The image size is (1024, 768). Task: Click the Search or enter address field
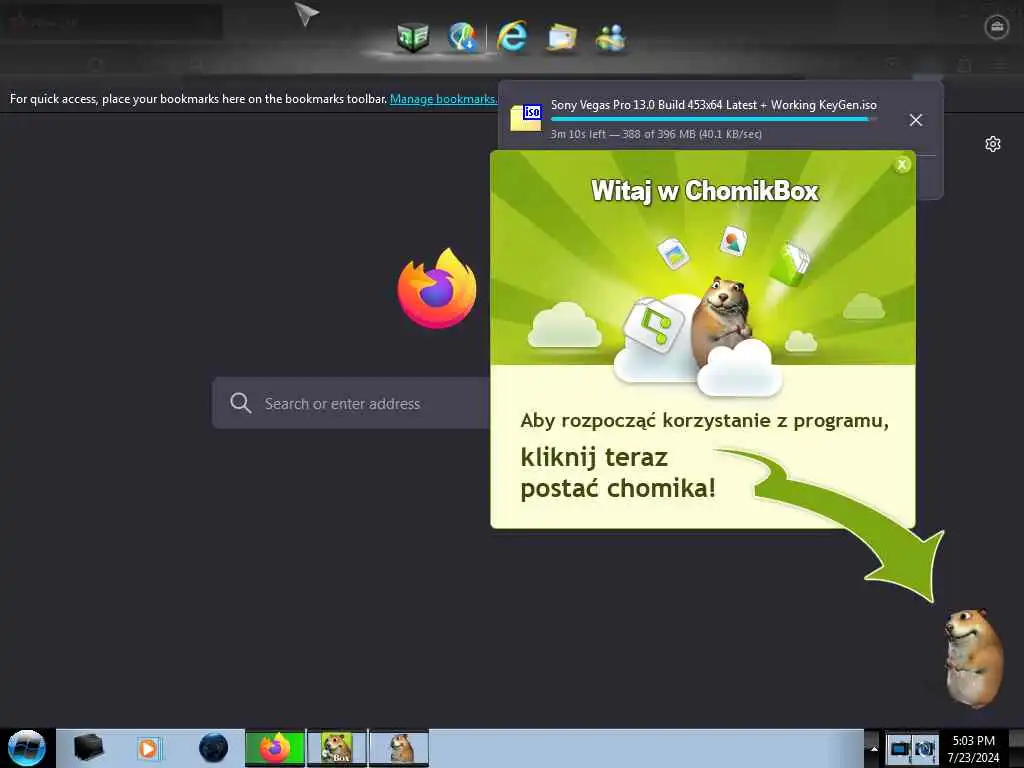351,403
